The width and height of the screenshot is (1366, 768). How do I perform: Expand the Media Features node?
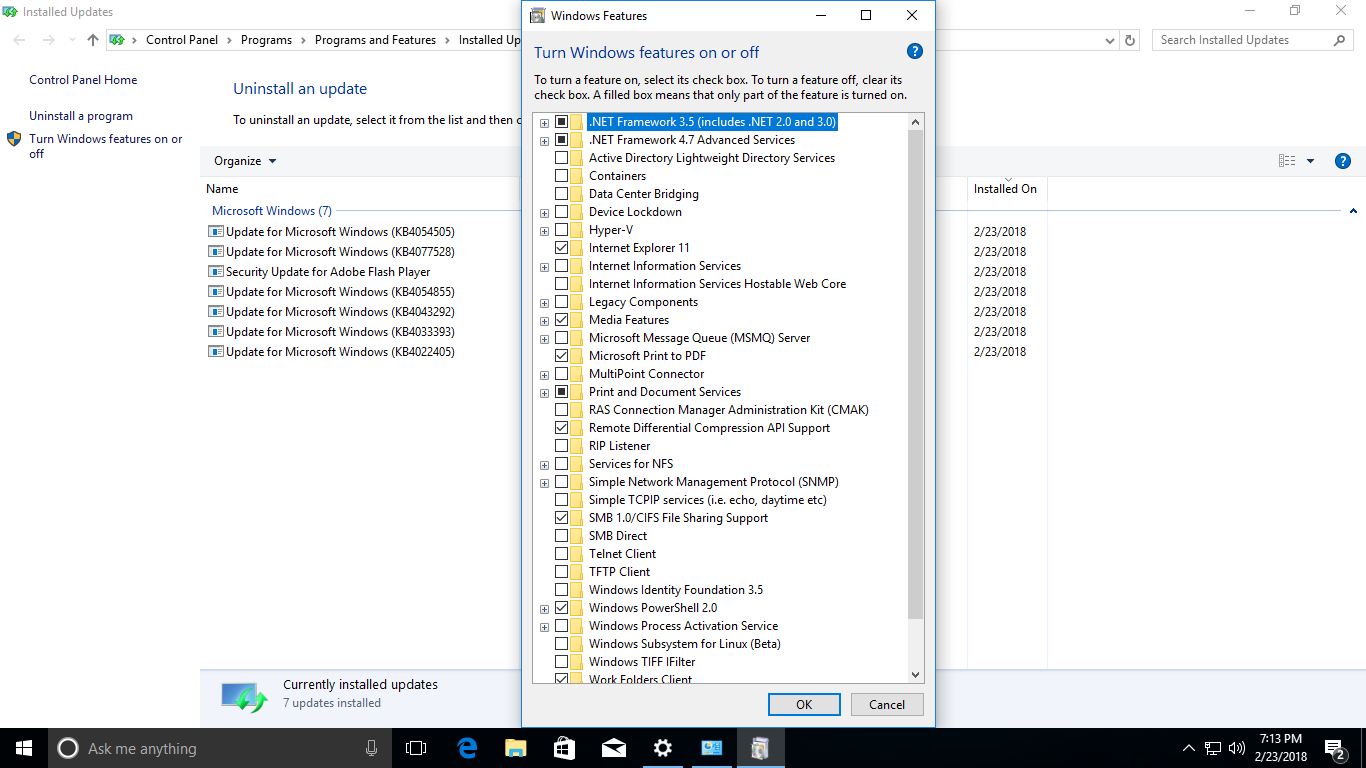[544, 321]
